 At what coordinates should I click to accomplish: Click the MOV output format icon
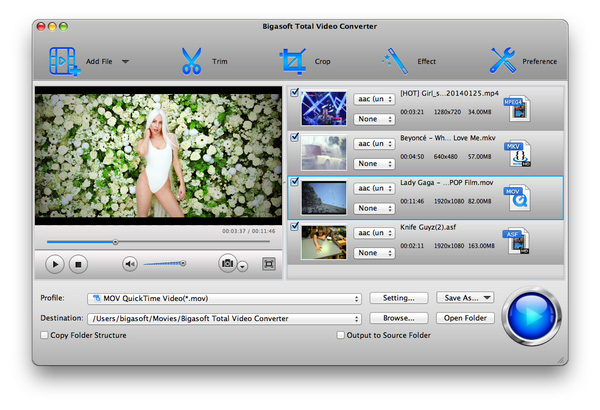click(518, 198)
